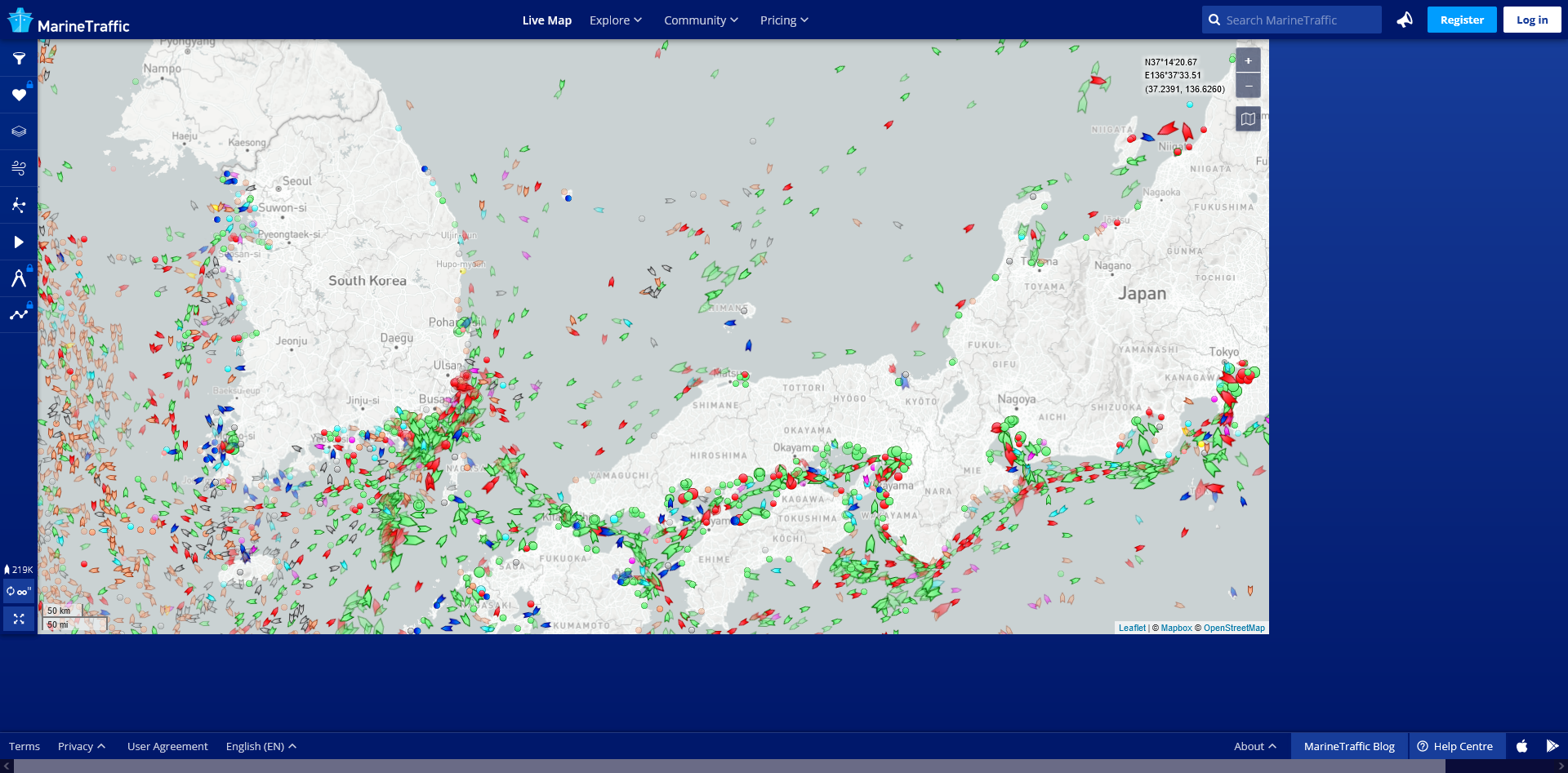This screenshot has width=1568, height=773.
Task: Open voyage planner line chart icon
Action: point(19,314)
